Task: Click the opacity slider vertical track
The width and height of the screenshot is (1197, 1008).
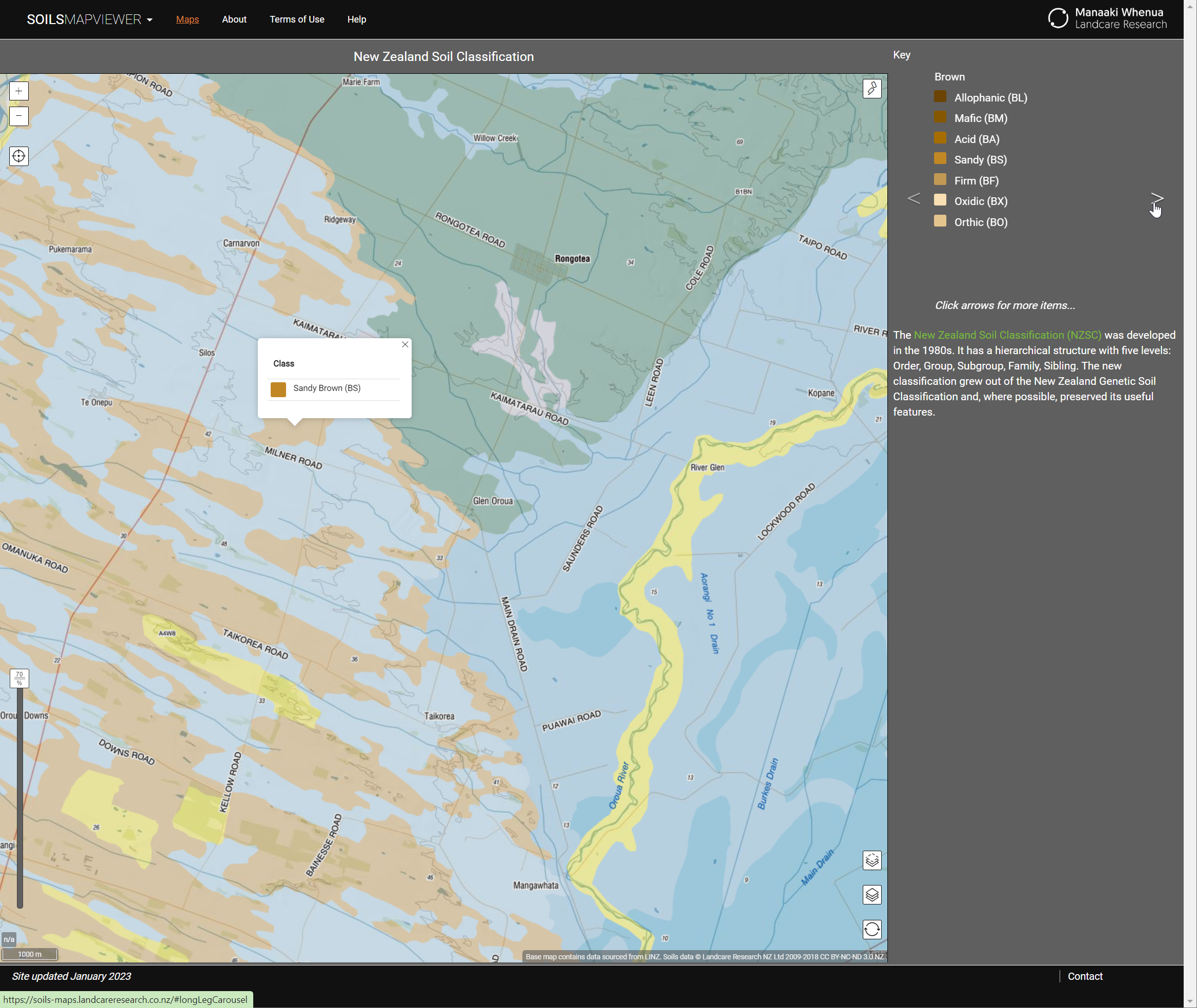Action: tap(19, 798)
